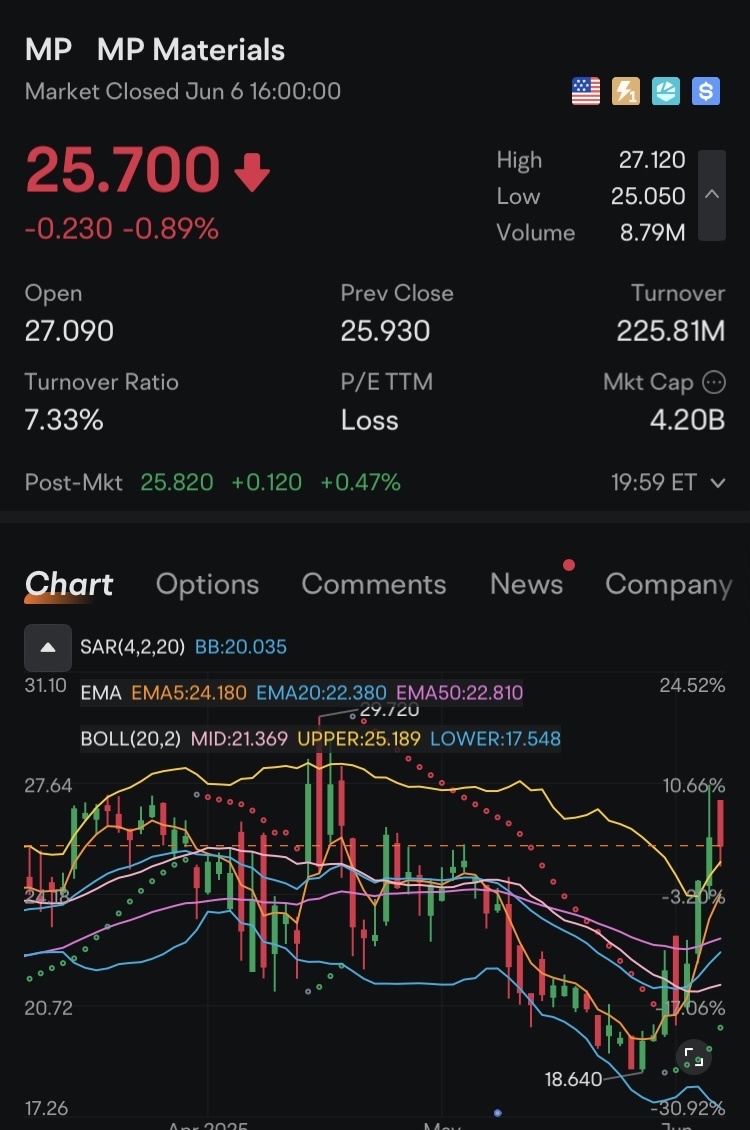Switch to the News tab
The width and height of the screenshot is (750, 1130).
[x=526, y=584]
